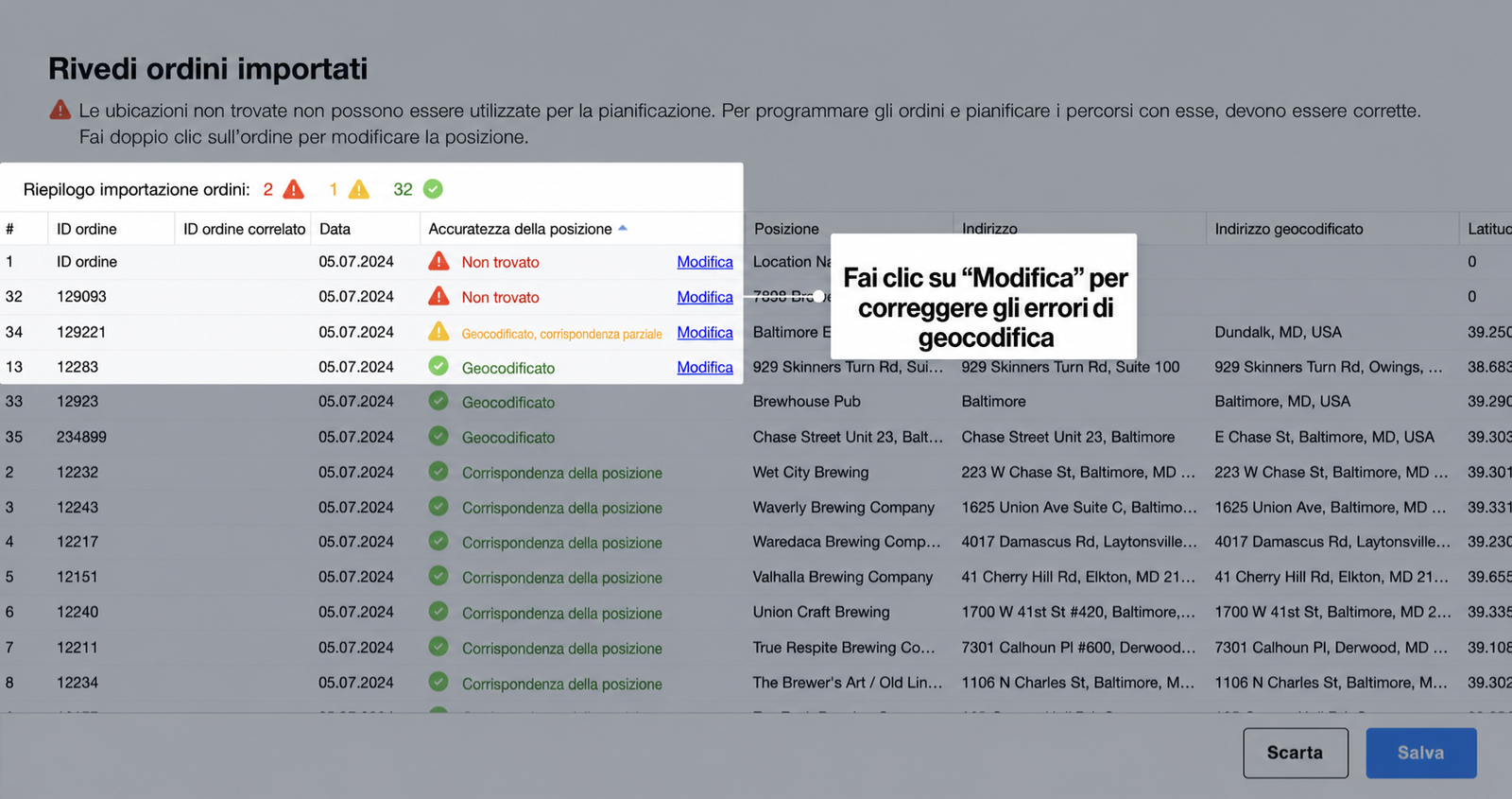Viewport: 1512px width, 799px height.
Task: Click the Posizione column header
Action: (x=786, y=229)
